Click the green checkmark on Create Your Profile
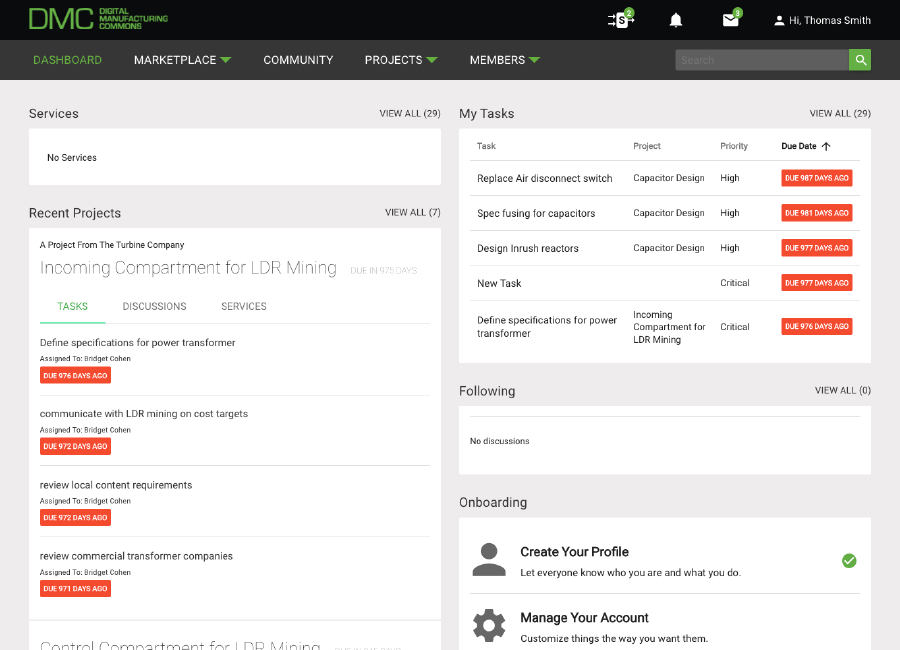This screenshot has width=900, height=650. point(849,560)
